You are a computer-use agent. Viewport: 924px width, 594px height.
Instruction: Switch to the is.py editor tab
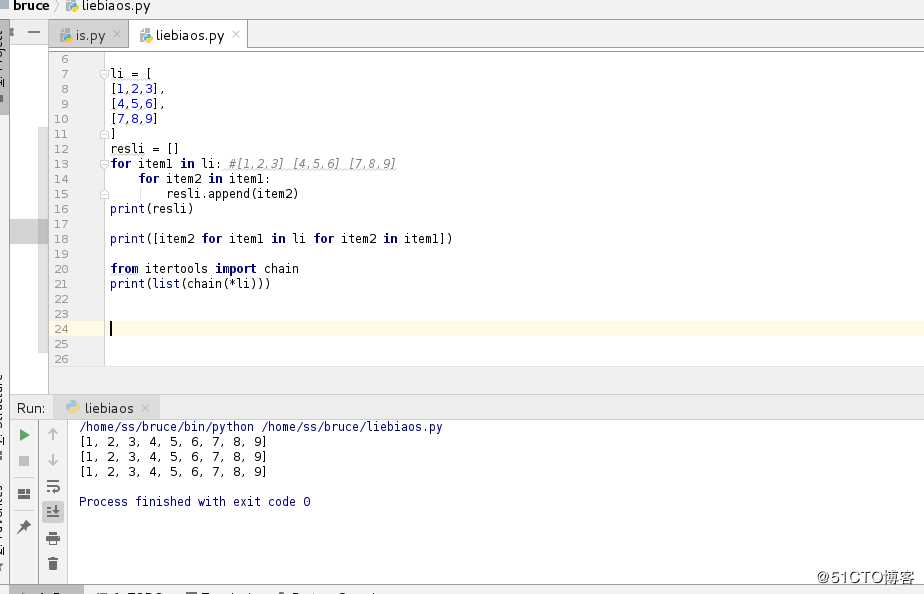(88, 35)
